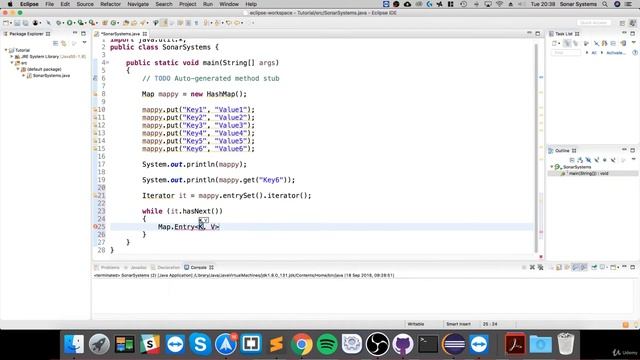Click the error marker on line 25

96,227
